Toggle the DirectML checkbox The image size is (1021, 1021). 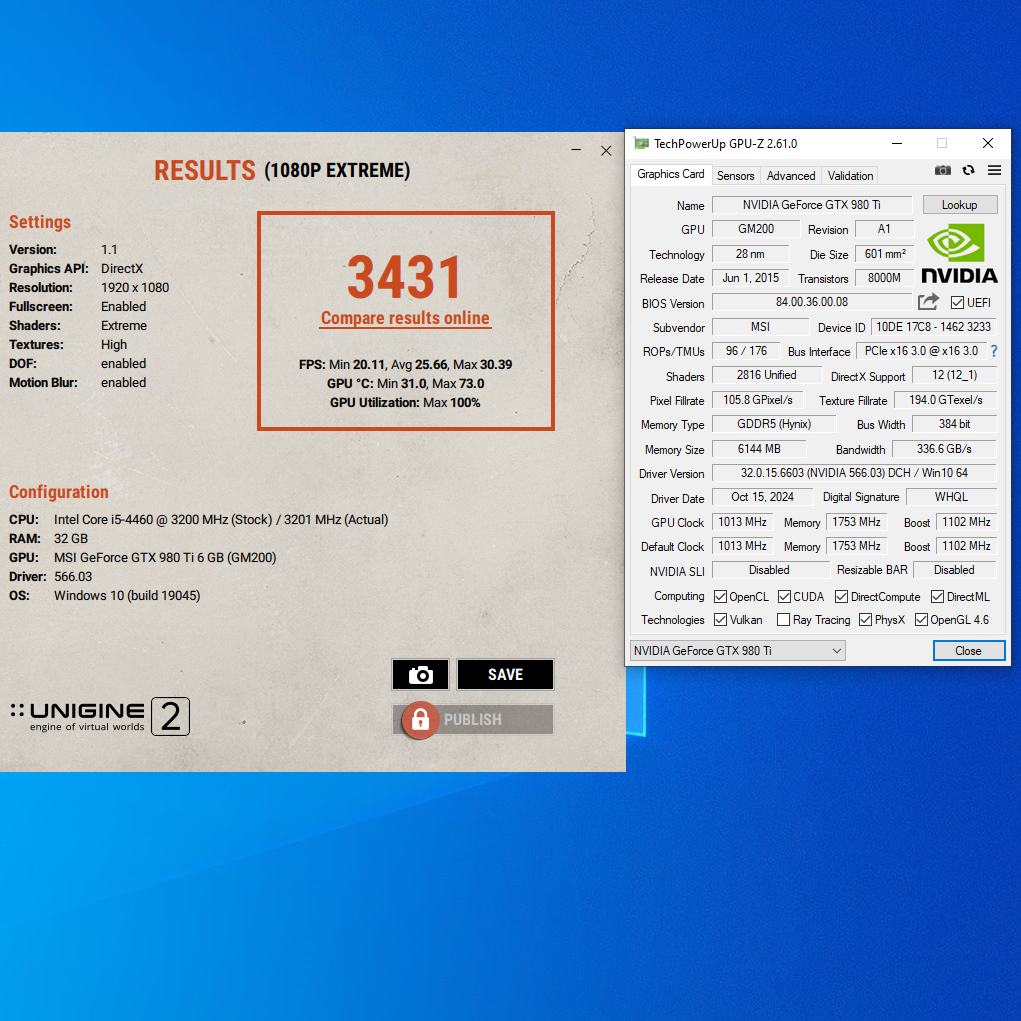938,596
